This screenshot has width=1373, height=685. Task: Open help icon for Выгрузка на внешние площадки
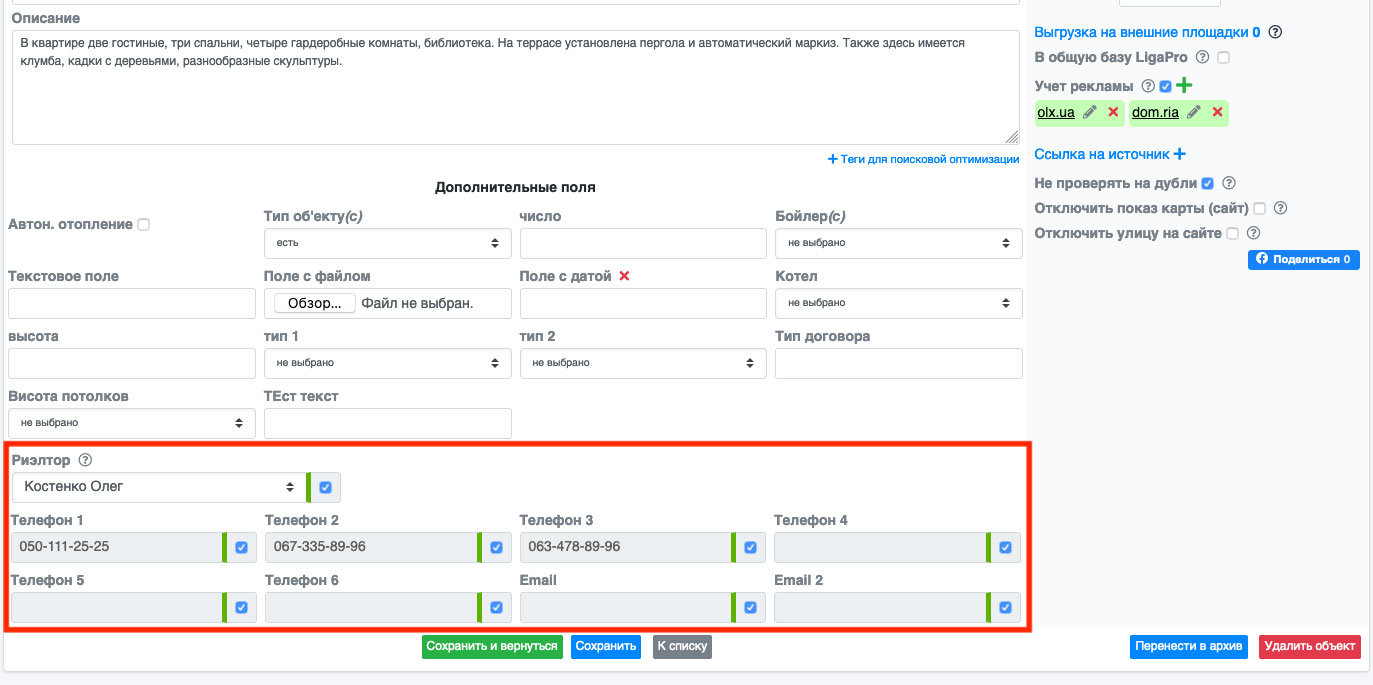click(x=1275, y=32)
